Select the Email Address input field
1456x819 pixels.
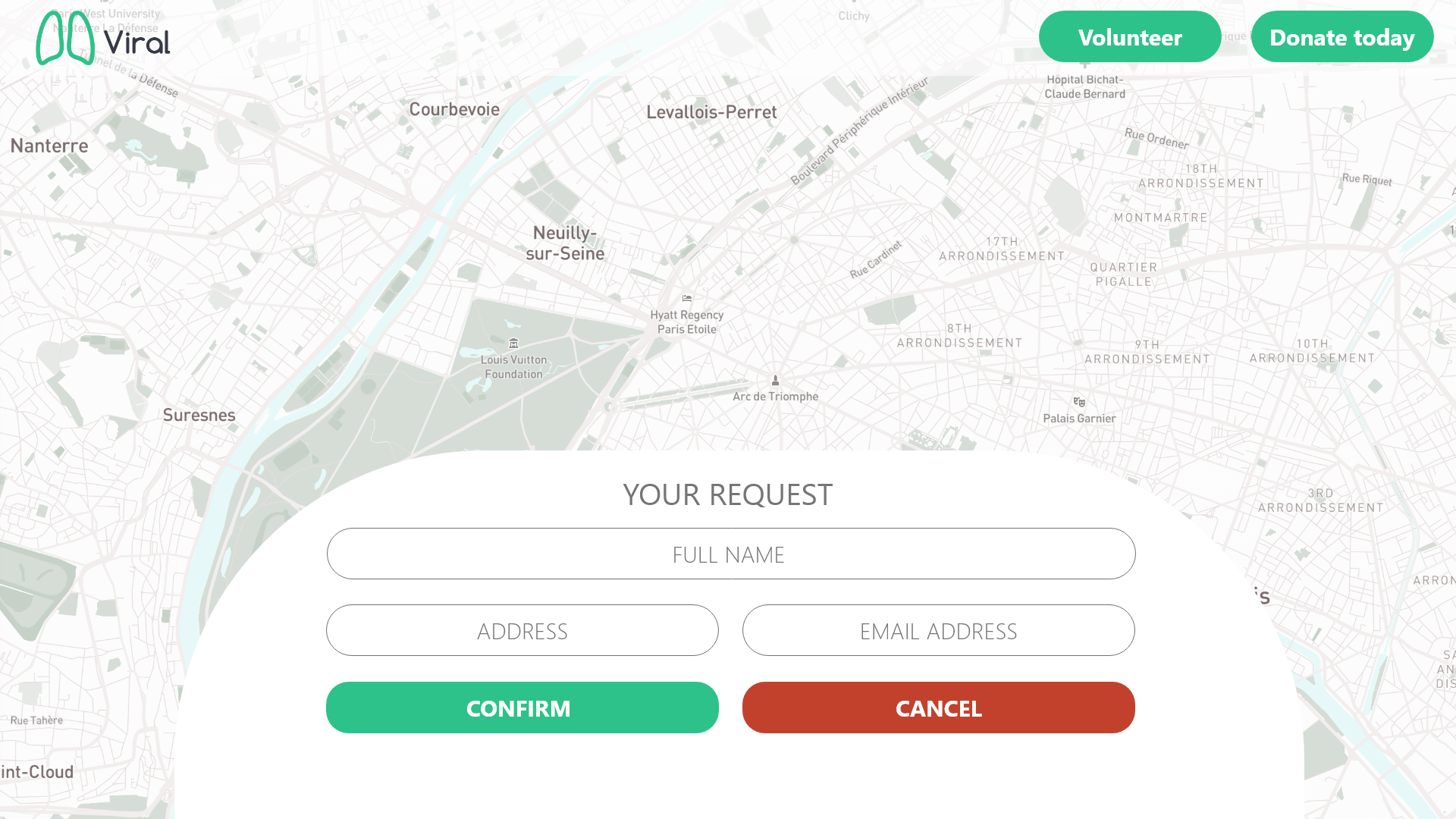tap(939, 630)
